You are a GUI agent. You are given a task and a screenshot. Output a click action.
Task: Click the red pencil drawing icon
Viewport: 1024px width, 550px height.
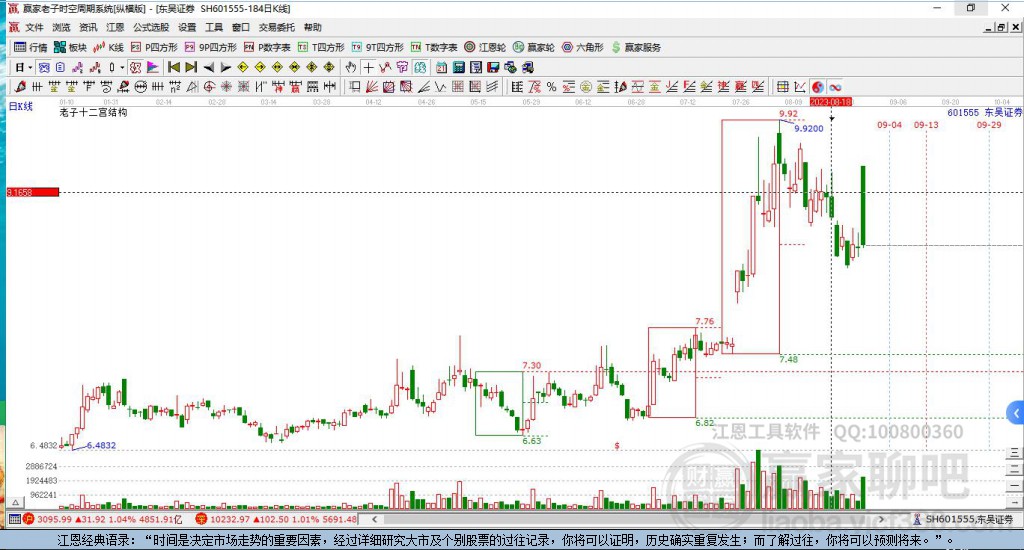(x=20, y=87)
